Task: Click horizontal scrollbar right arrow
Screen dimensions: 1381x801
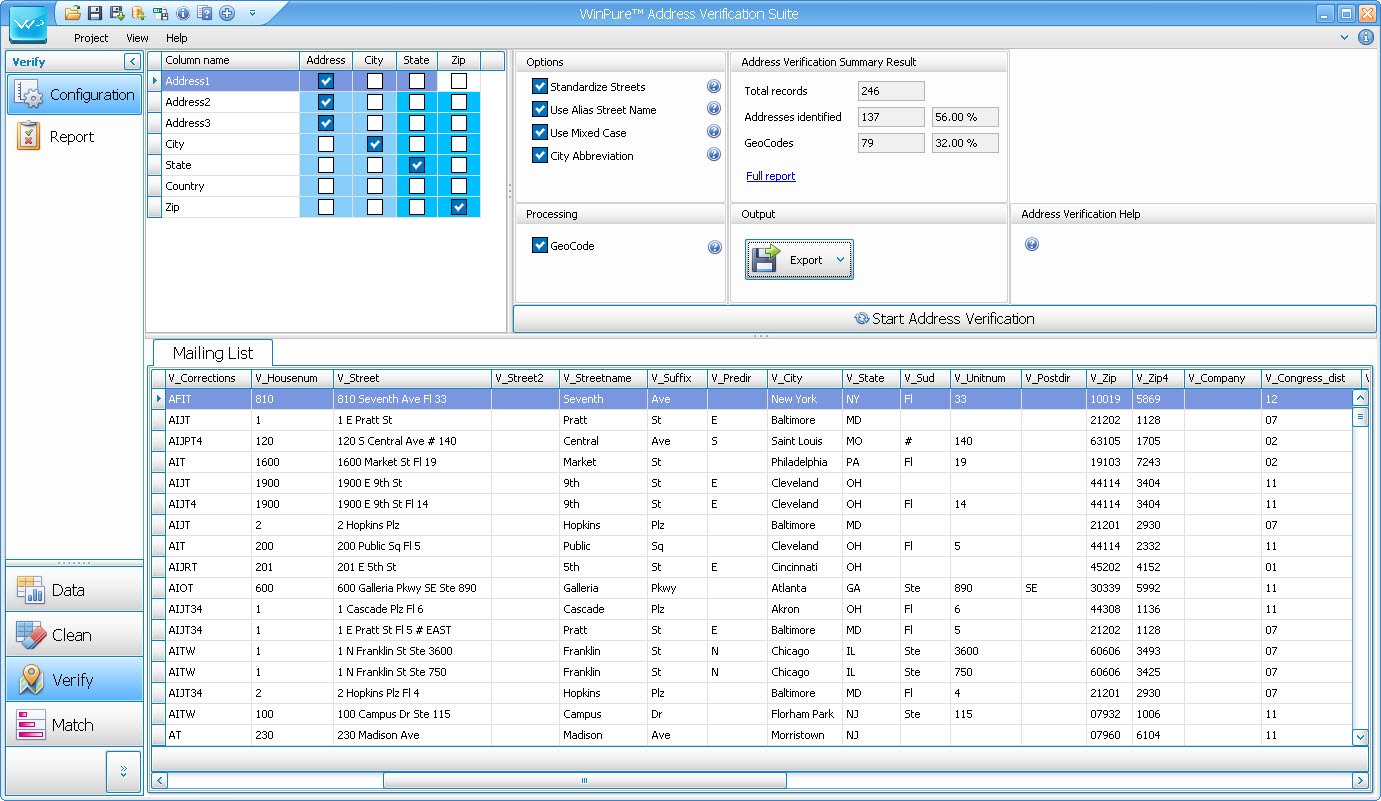Action: point(1360,780)
